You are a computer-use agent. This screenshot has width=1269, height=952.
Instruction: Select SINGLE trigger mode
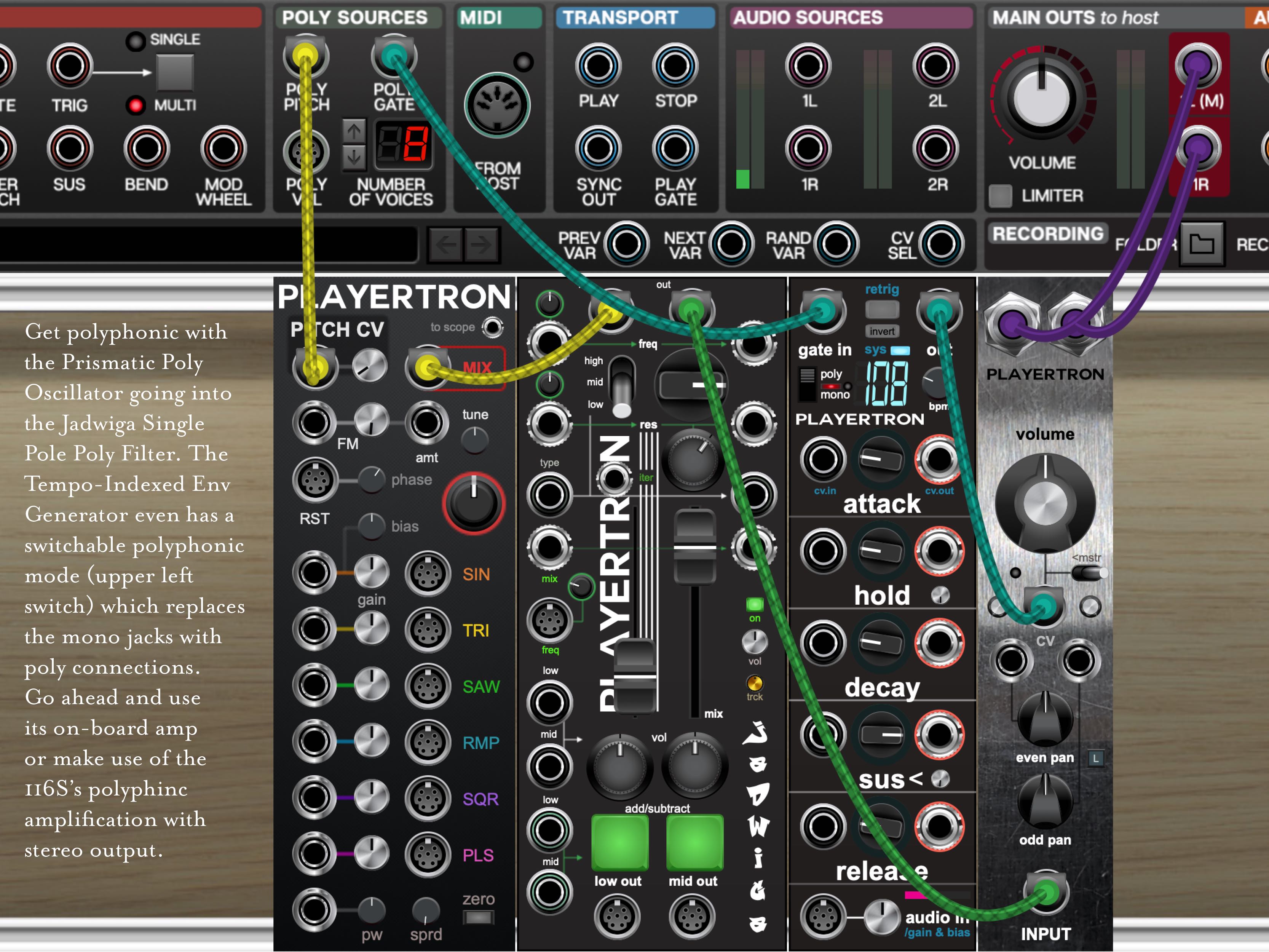pos(136,41)
